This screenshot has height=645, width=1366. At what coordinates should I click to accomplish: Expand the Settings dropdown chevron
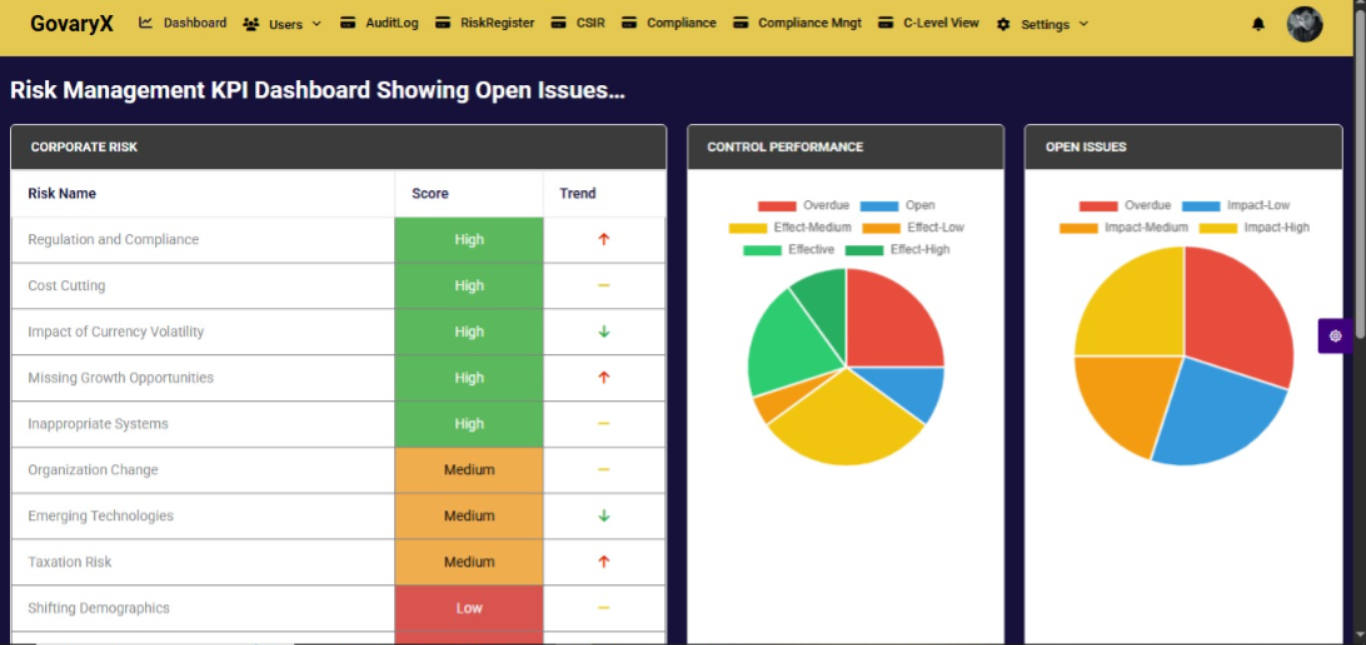1084,23
